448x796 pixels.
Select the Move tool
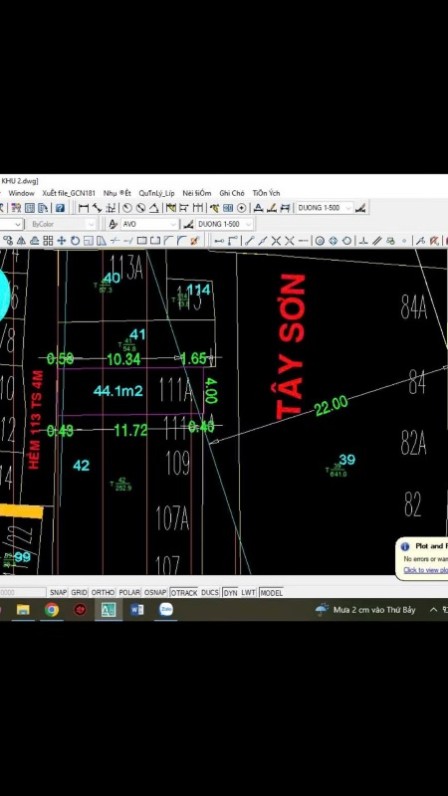(61, 240)
